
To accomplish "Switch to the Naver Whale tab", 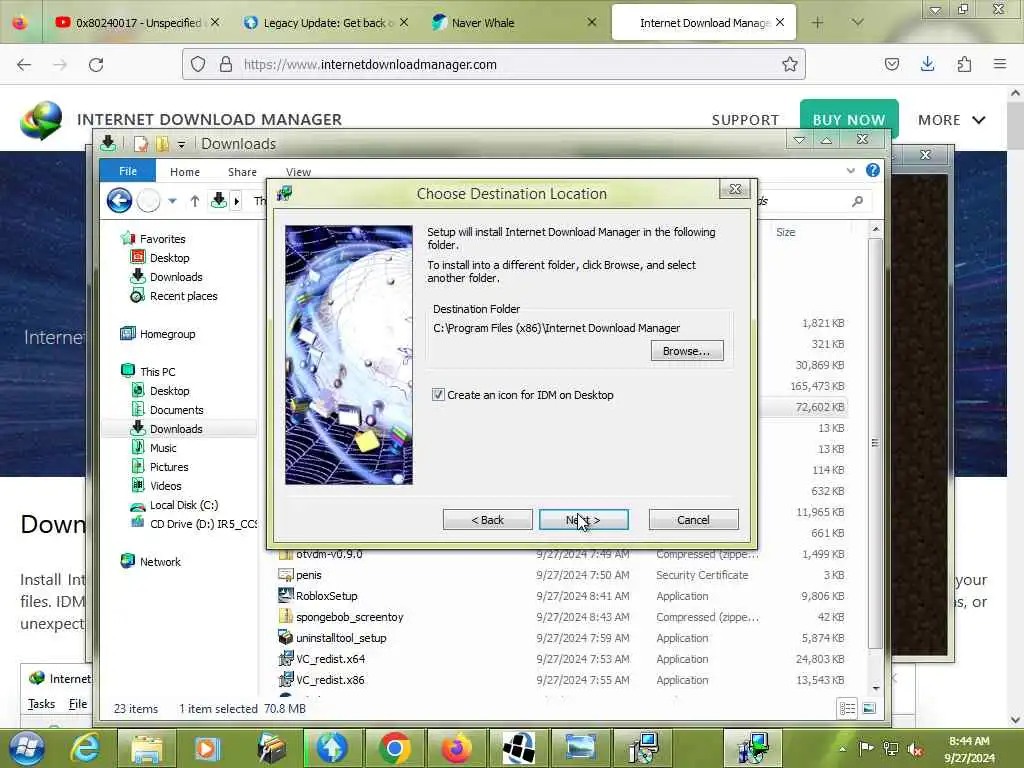I will 515,23.
